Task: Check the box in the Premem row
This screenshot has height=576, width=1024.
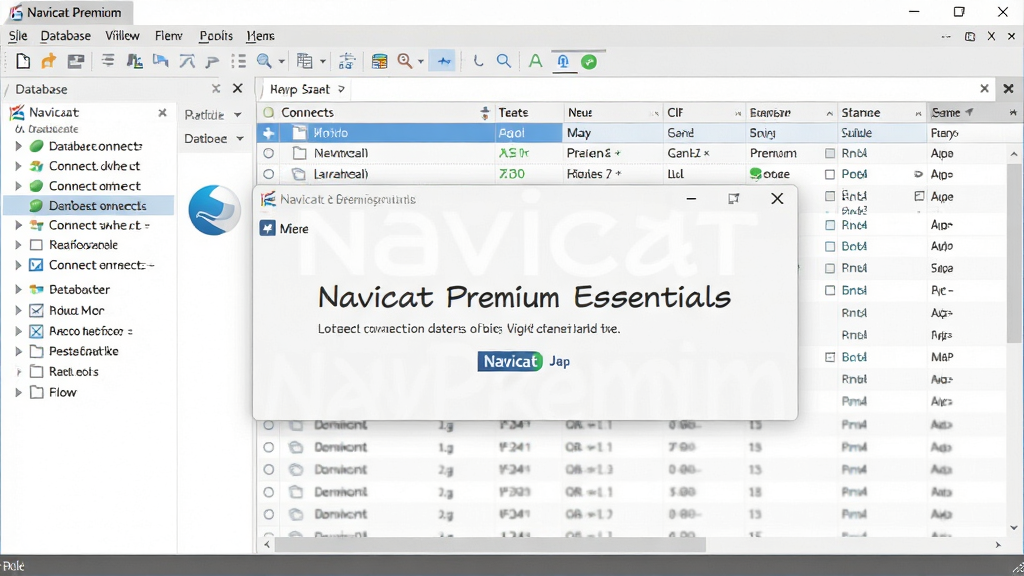Action: tap(829, 153)
